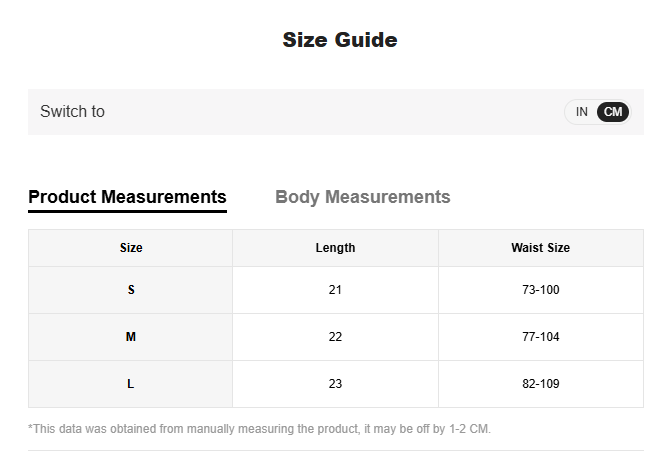The height and width of the screenshot is (457, 665).
Task: Select the size S row label
Action: click(131, 290)
